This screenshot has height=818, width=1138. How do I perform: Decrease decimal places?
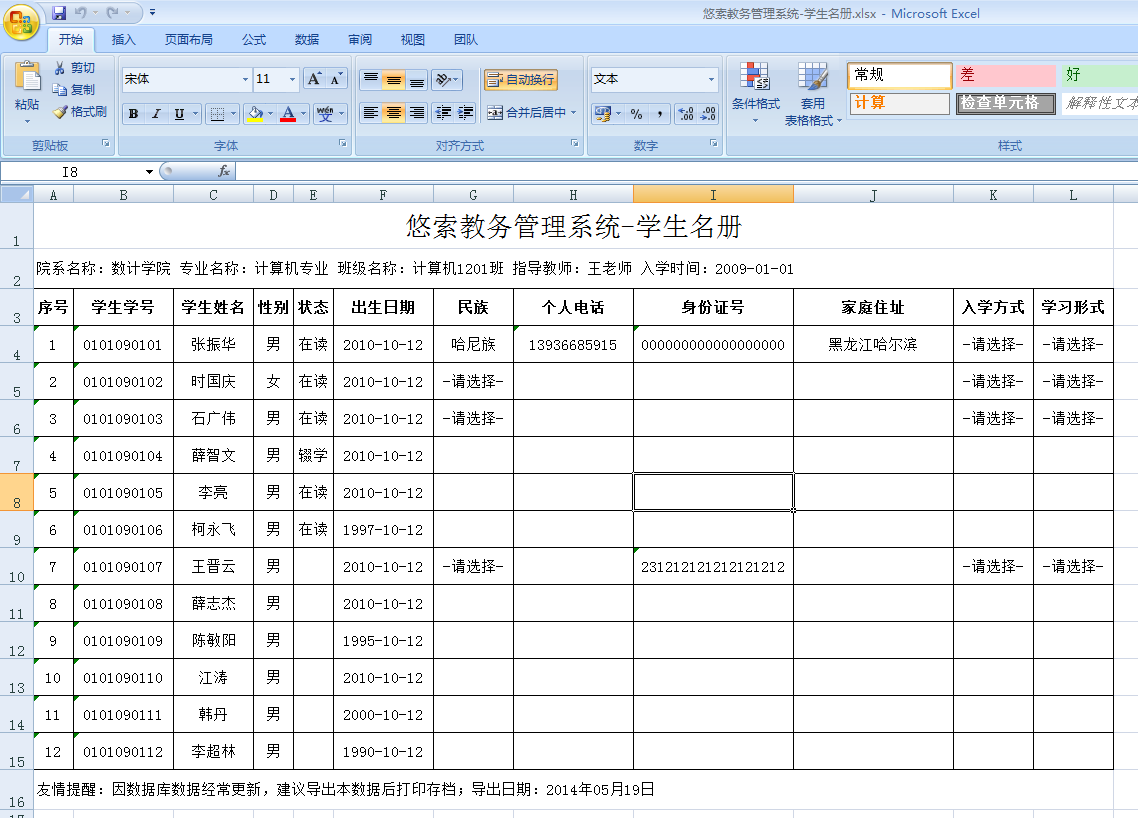click(708, 113)
